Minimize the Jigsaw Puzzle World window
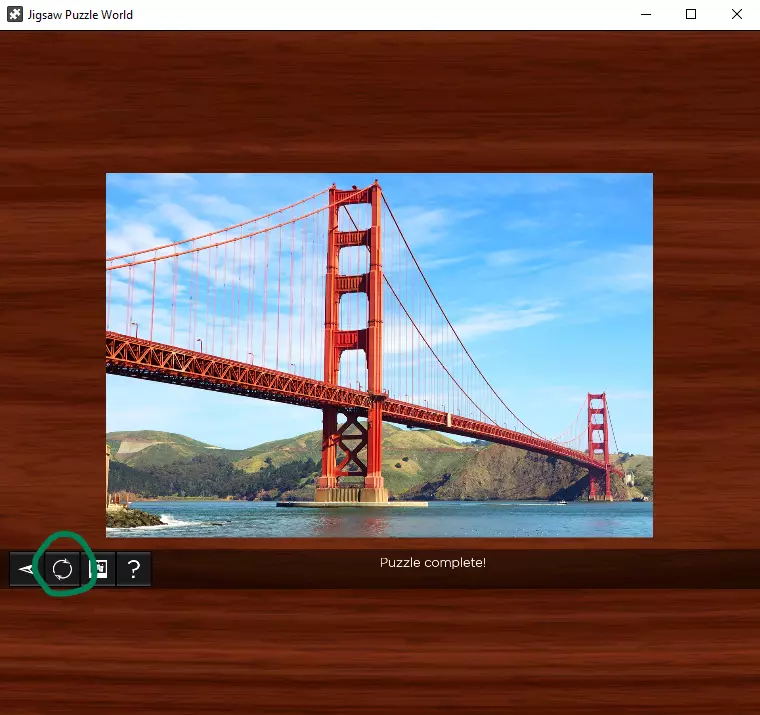Screen dimensions: 760x715 coord(644,15)
